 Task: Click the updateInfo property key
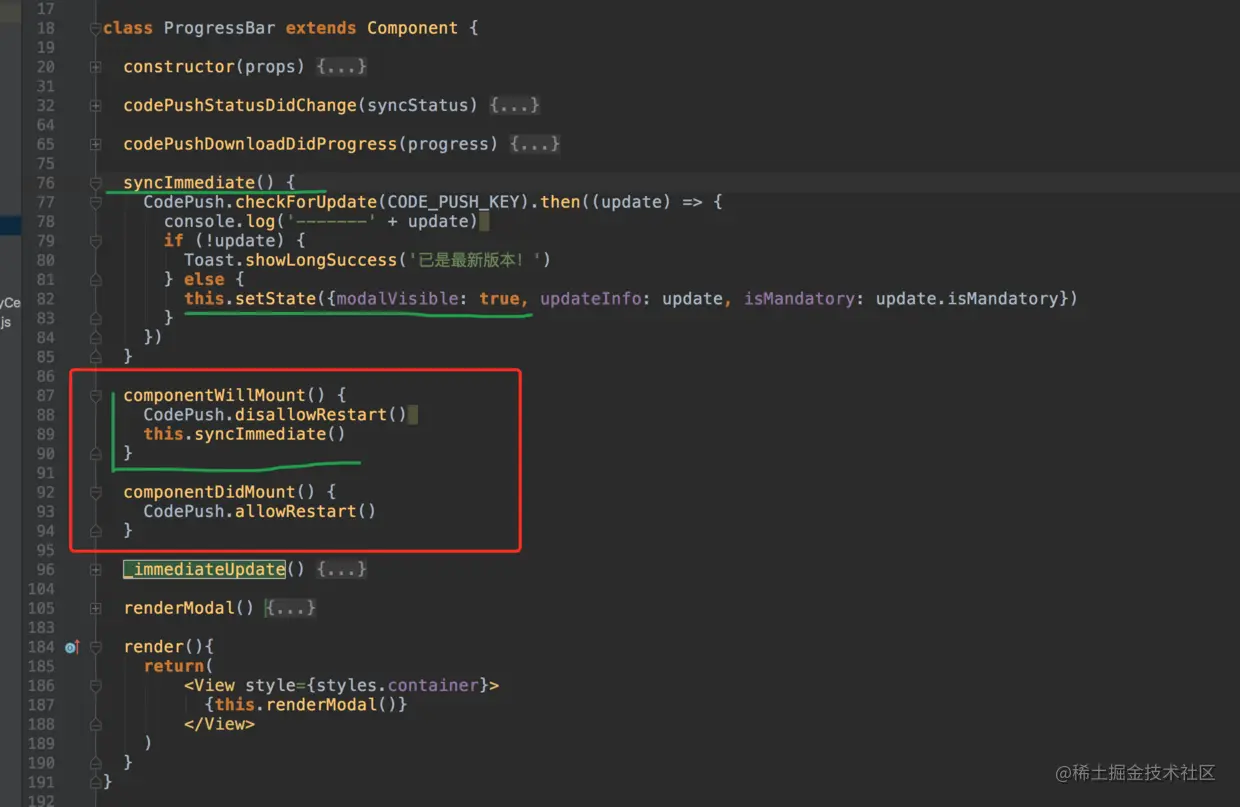(590, 299)
